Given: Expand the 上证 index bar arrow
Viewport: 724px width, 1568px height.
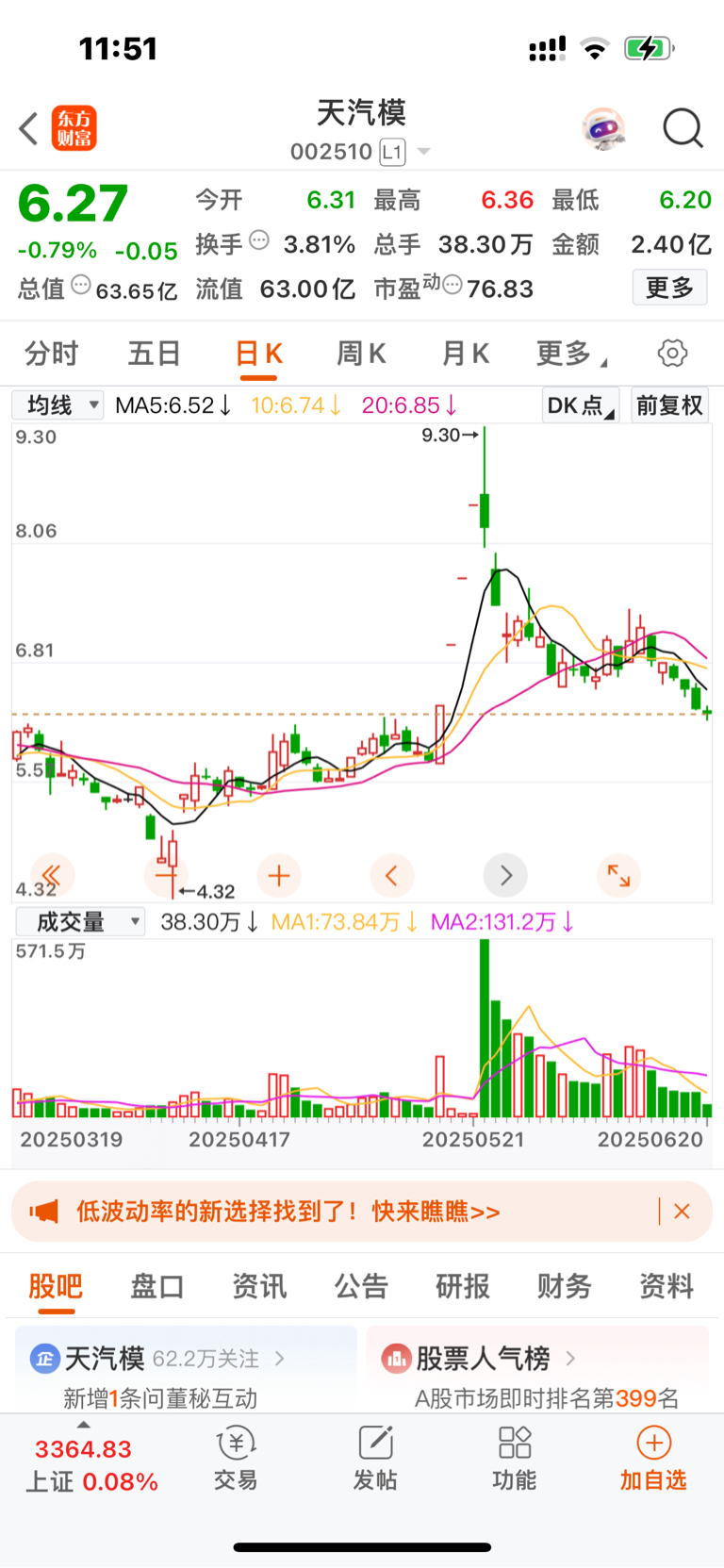Looking at the screenshot, I should [x=84, y=1424].
